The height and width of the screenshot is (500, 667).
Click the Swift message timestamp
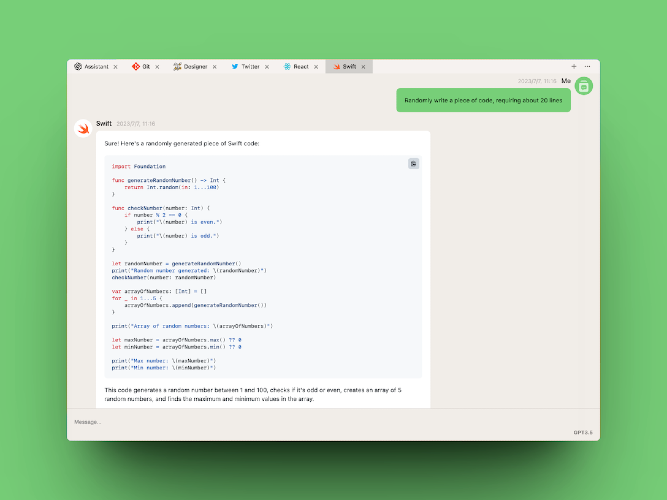[136, 124]
